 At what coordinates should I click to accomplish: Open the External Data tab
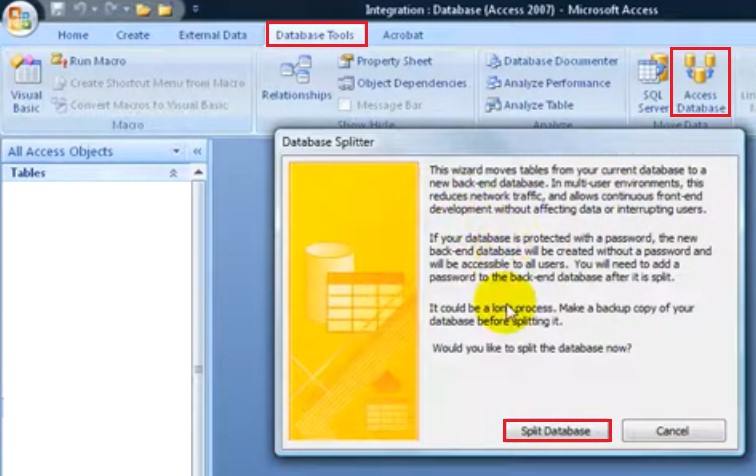click(213, 35)
